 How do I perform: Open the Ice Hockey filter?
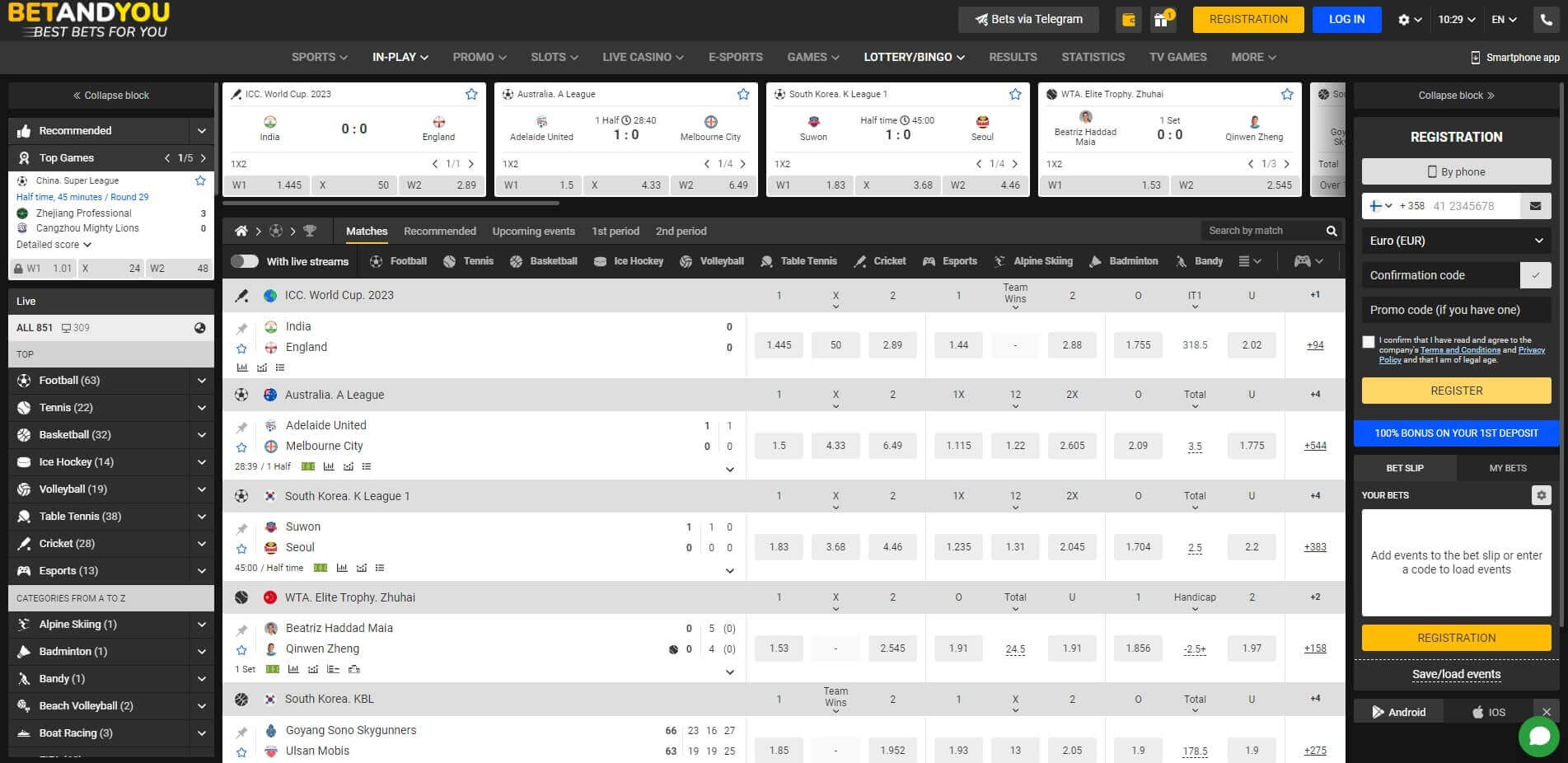601,261
